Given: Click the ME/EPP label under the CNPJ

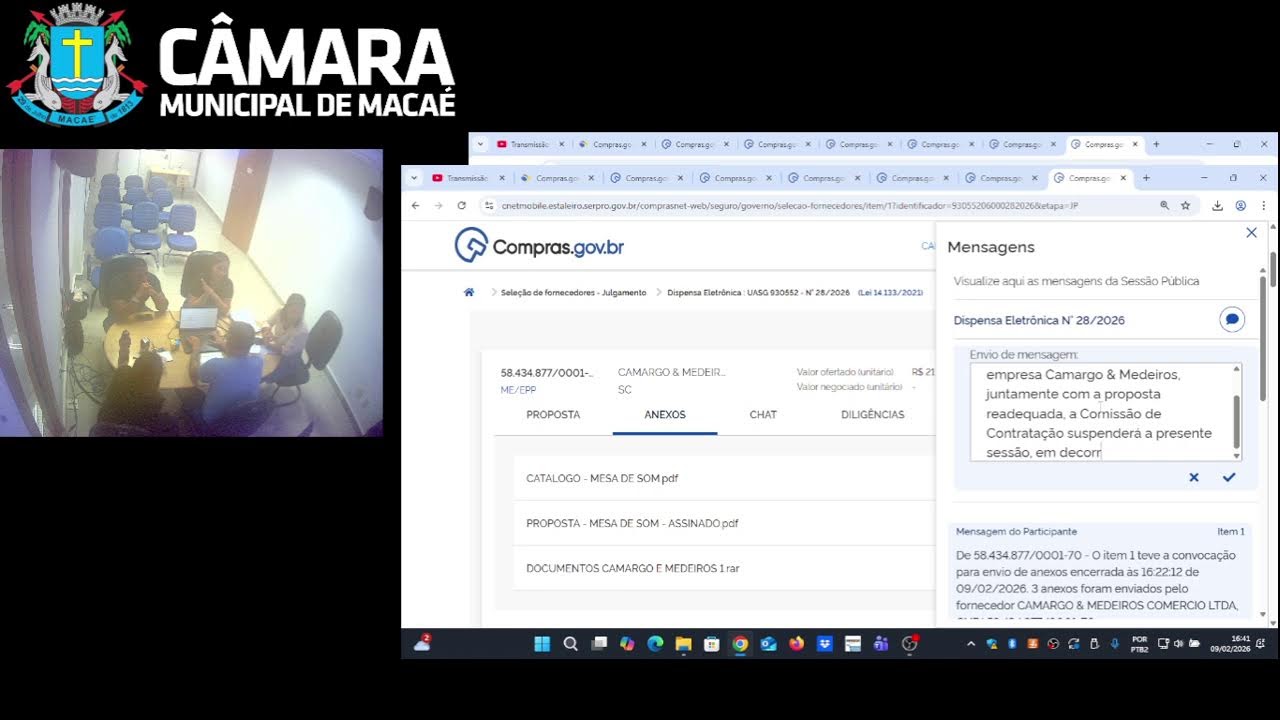Looking at the screenshot, I should 518,390.
